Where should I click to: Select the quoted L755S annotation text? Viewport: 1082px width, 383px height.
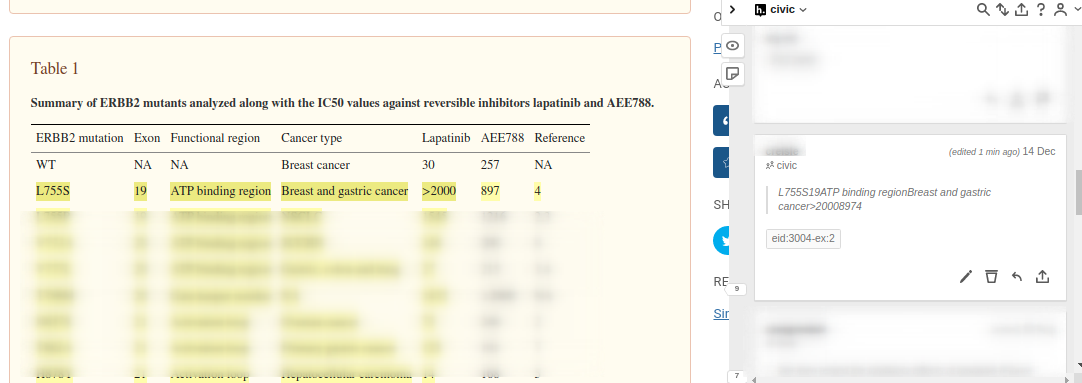pyautogui.click(x=884, y=199)
